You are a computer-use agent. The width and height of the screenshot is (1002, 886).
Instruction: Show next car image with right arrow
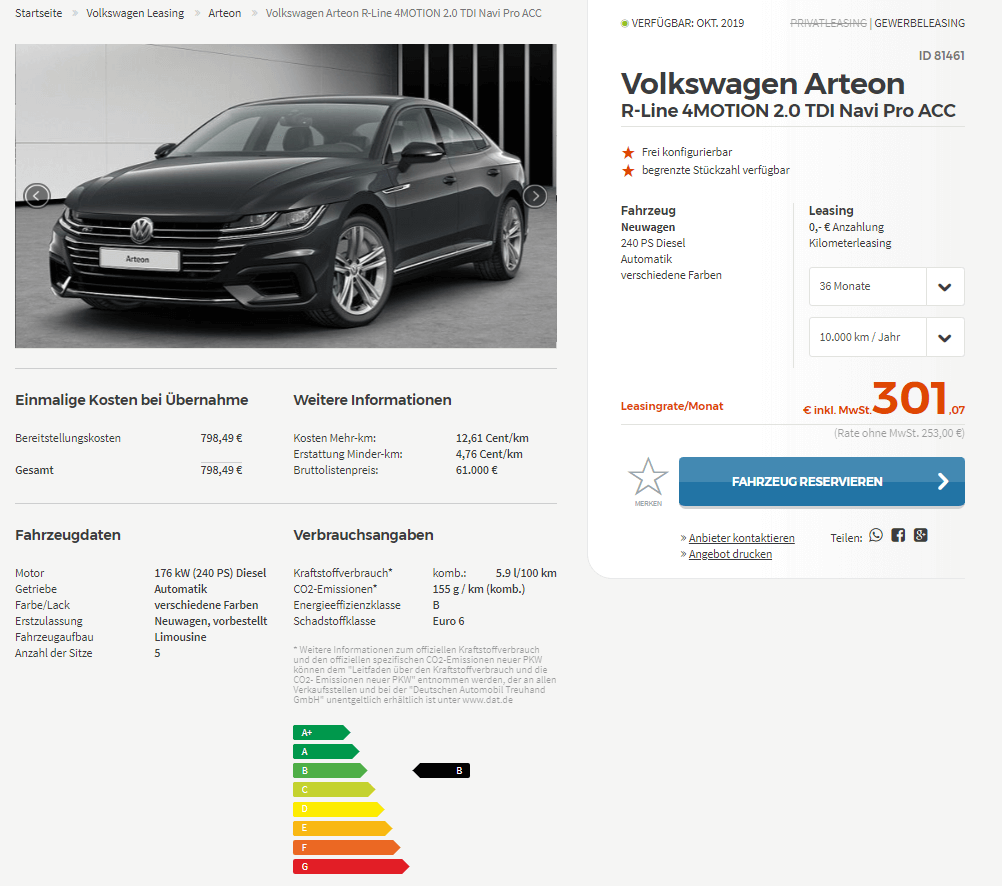(535, 196)
